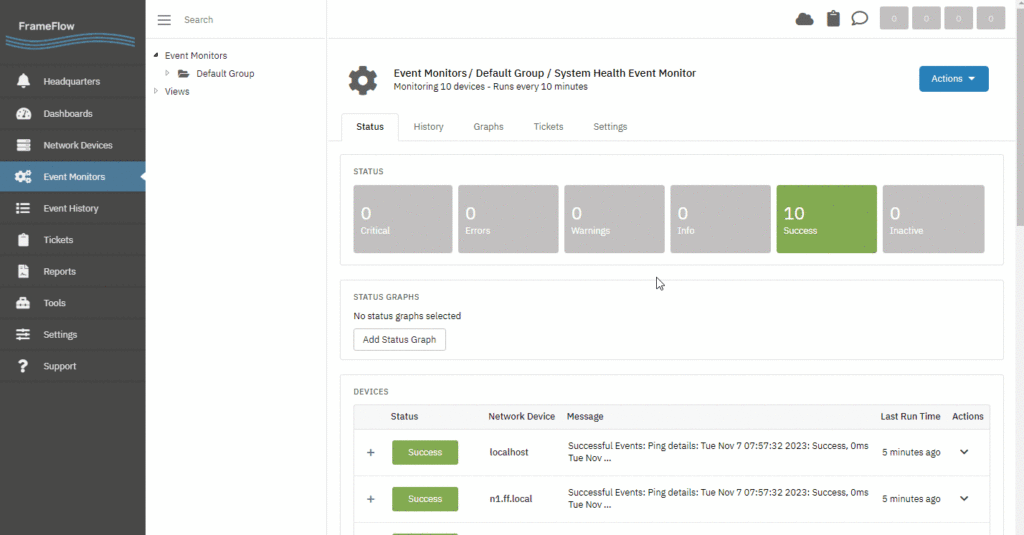Open localhost row actions chevron
Viewport: 1024px width, 535px height.
tap(964, 452)
